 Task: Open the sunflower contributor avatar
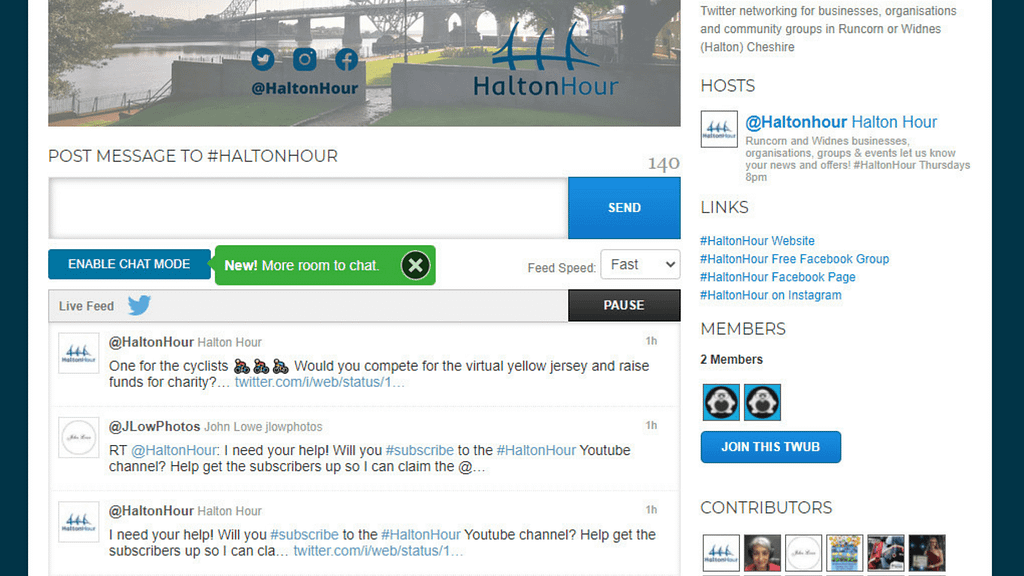(844, 552)
